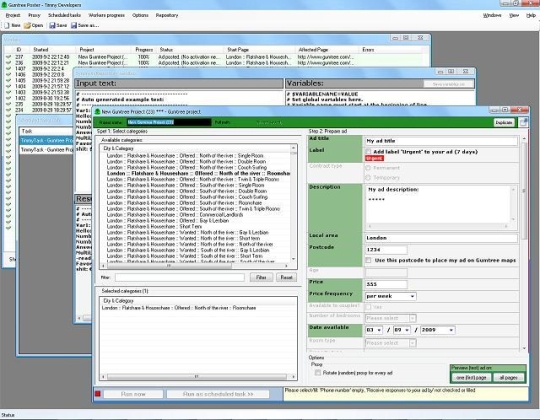This screenshot has width=540, height=420.
Task: Click the New document icon in toolbar
Action: (x=7, y=25)
